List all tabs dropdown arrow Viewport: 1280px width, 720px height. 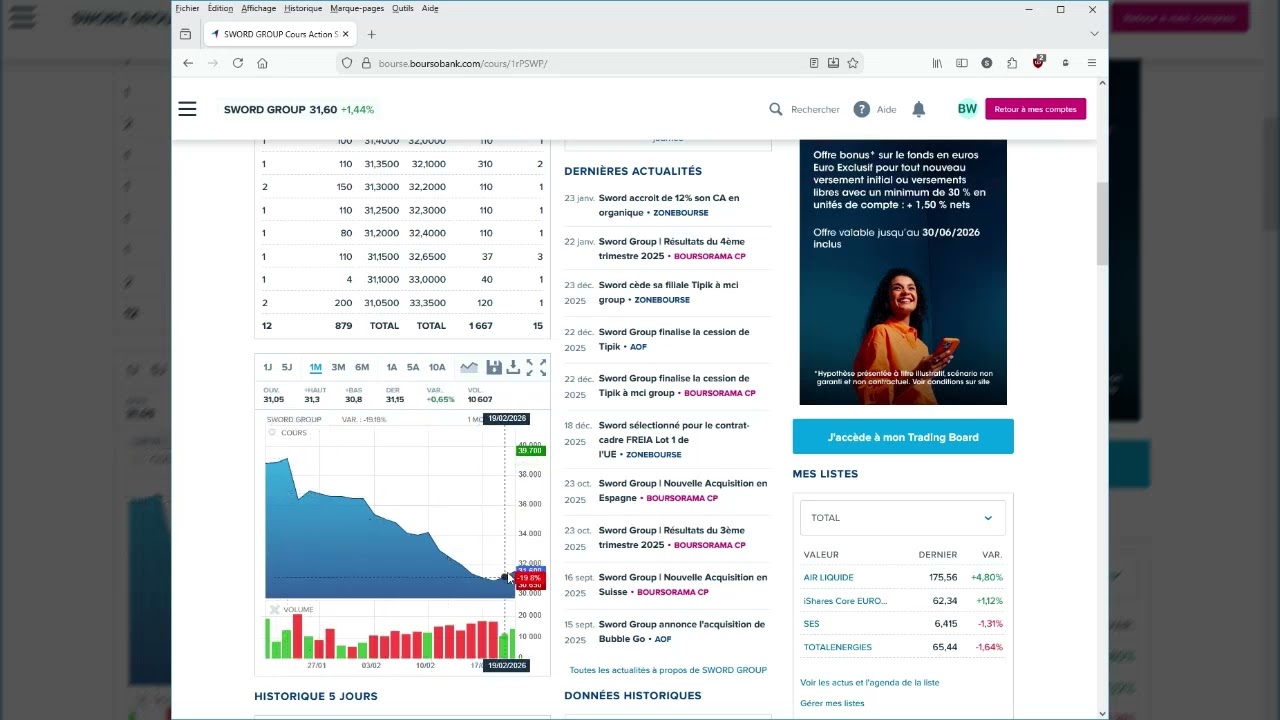1094,34
